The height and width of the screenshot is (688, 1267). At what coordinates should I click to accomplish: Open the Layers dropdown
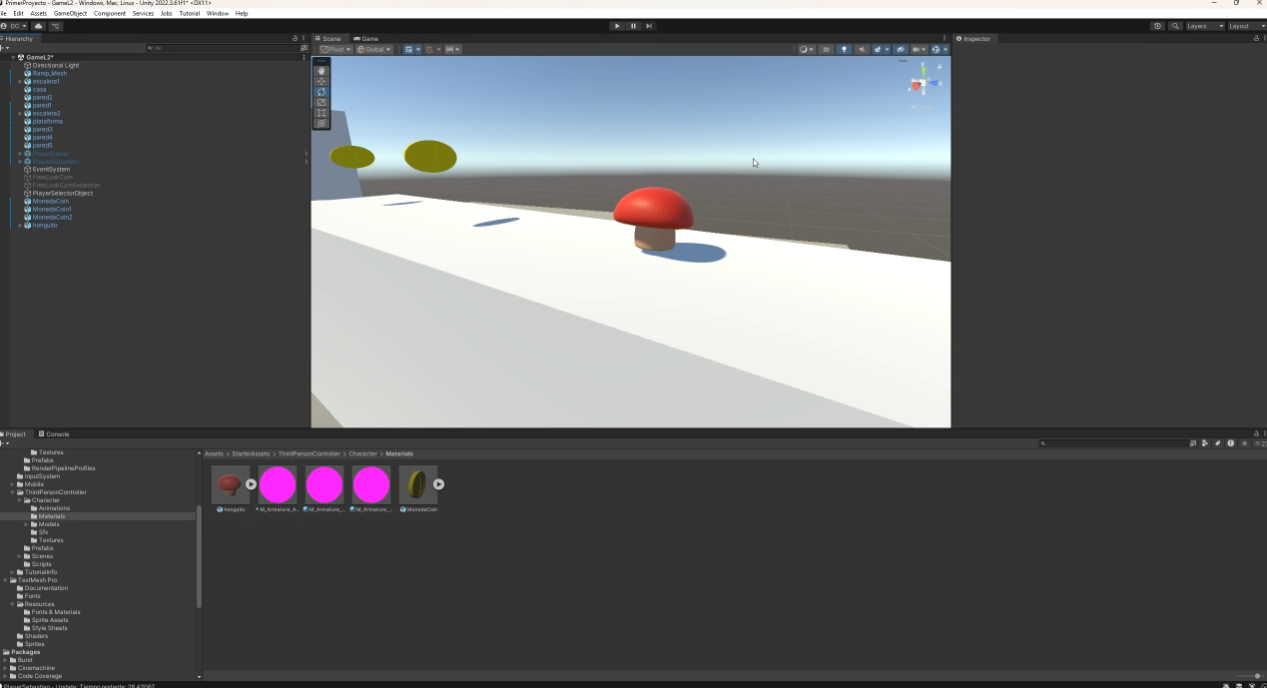[1205, 26]
